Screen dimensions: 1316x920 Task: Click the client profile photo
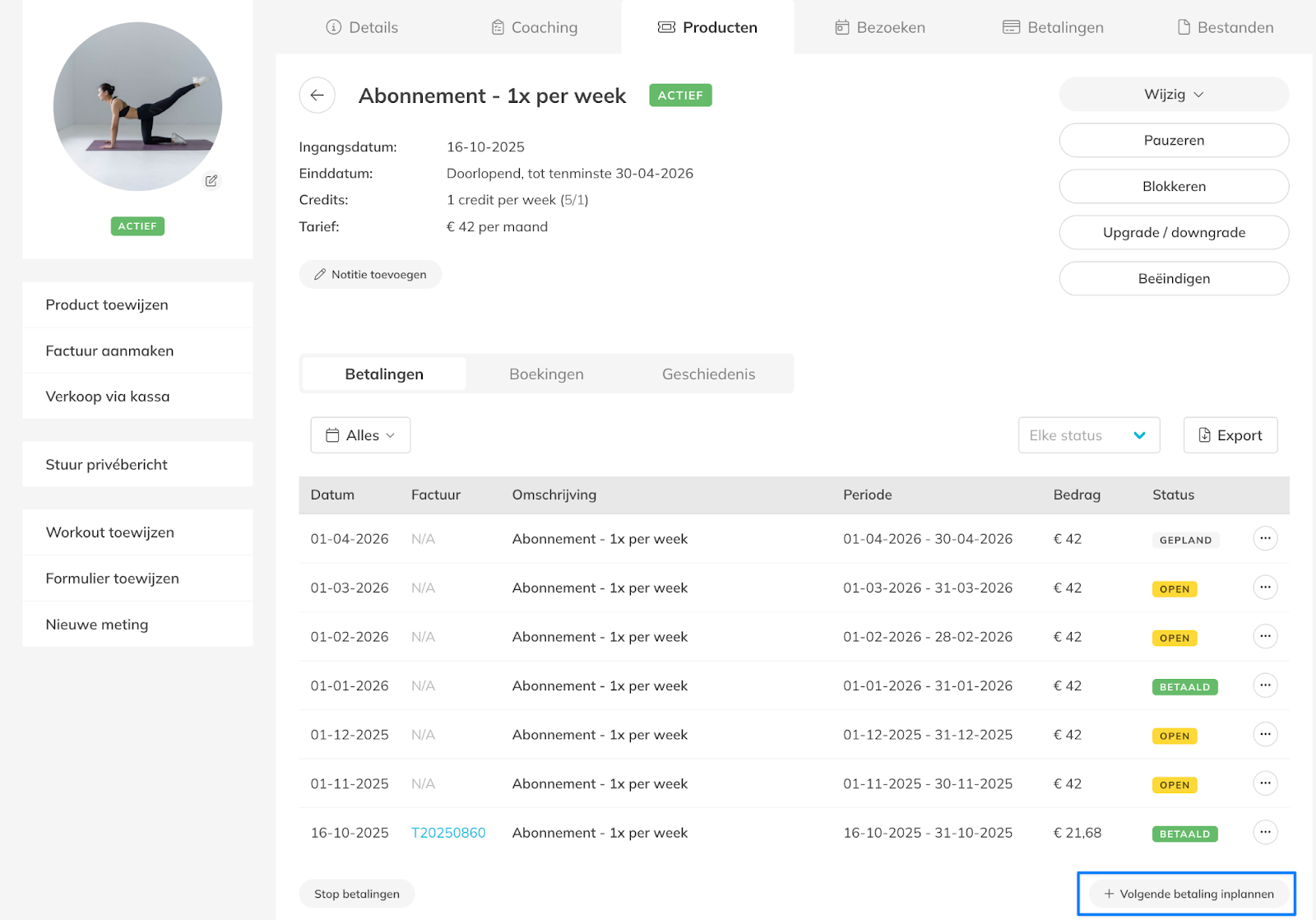pyautogui.click(x=137, y=107)
